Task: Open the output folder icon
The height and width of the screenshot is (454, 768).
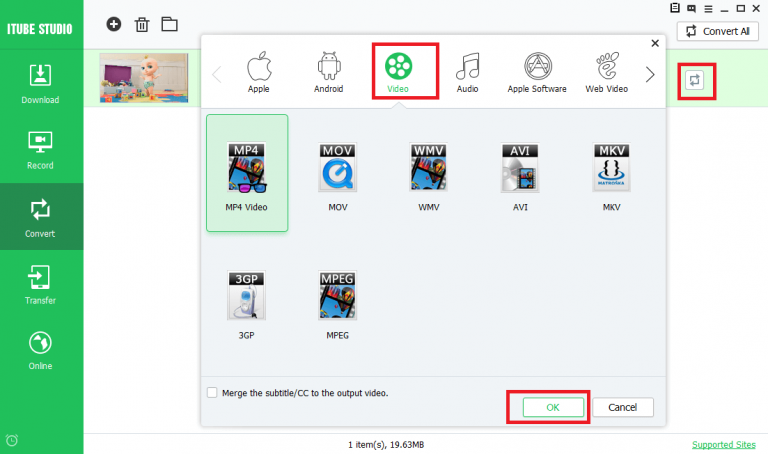Action: 169,24
